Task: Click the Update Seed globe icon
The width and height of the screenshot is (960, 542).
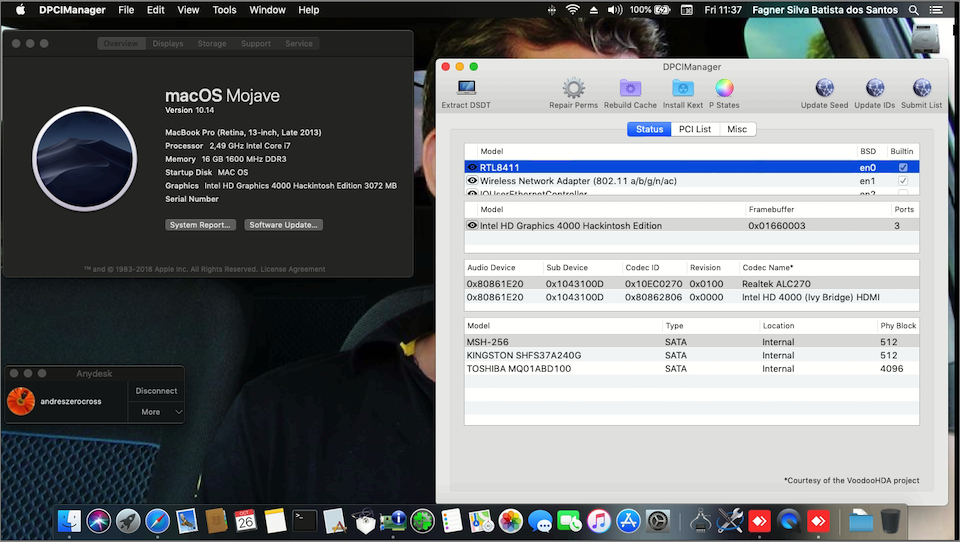Action: (825, 88)
